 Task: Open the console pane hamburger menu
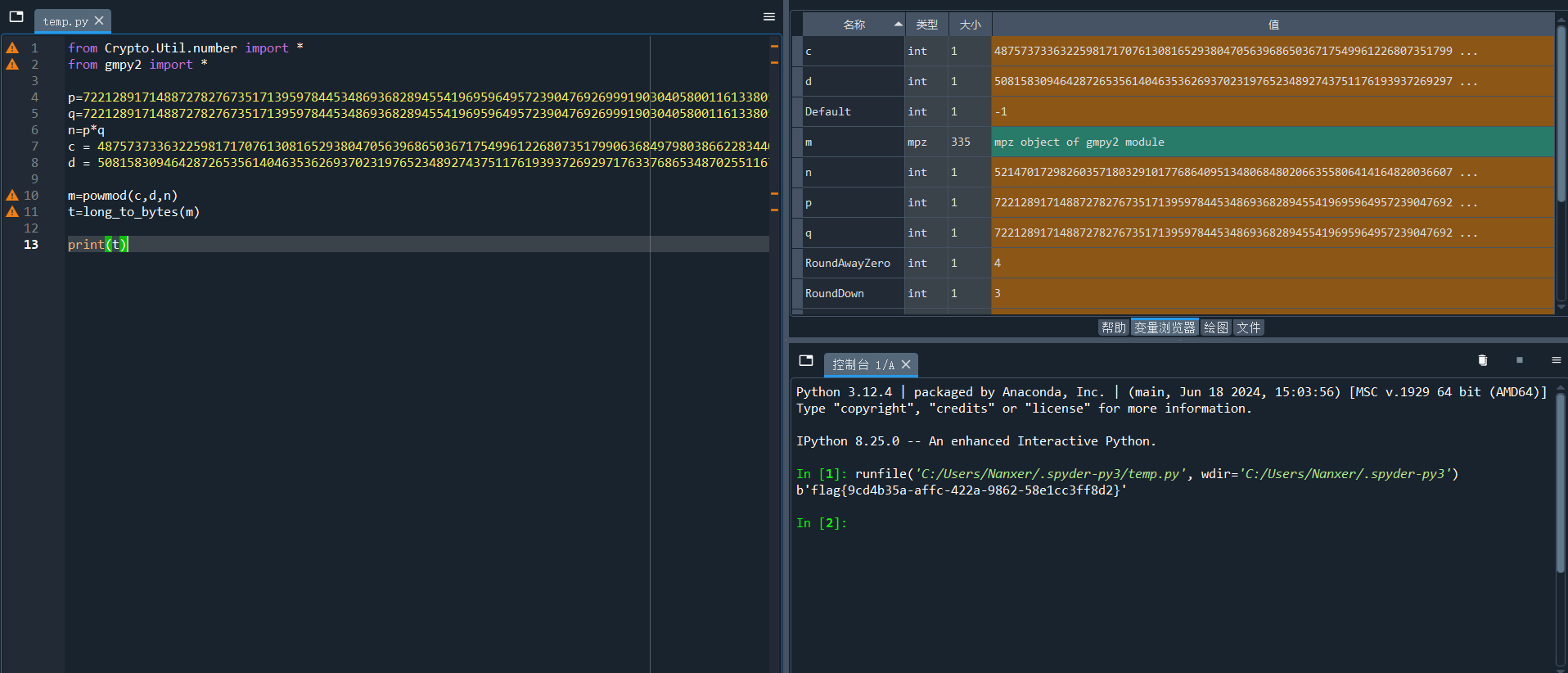(1556, 360)
